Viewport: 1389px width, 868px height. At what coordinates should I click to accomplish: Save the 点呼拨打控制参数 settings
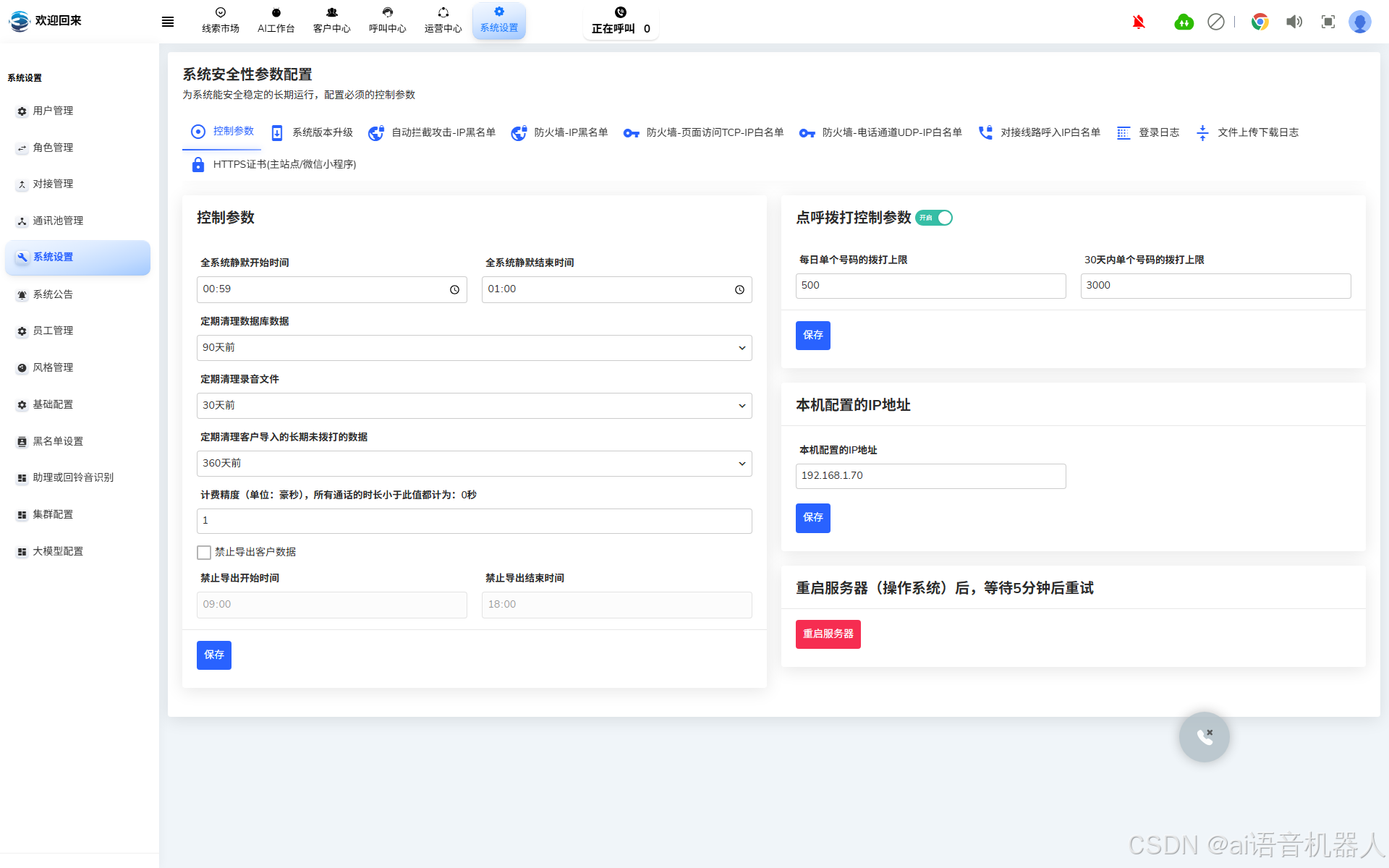click(x=812, y=336)
